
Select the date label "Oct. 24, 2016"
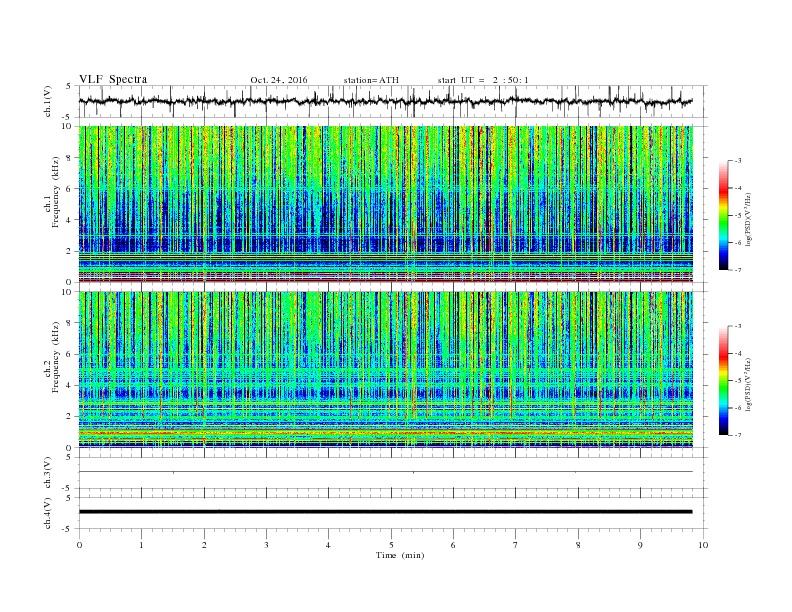pos(279,80)
